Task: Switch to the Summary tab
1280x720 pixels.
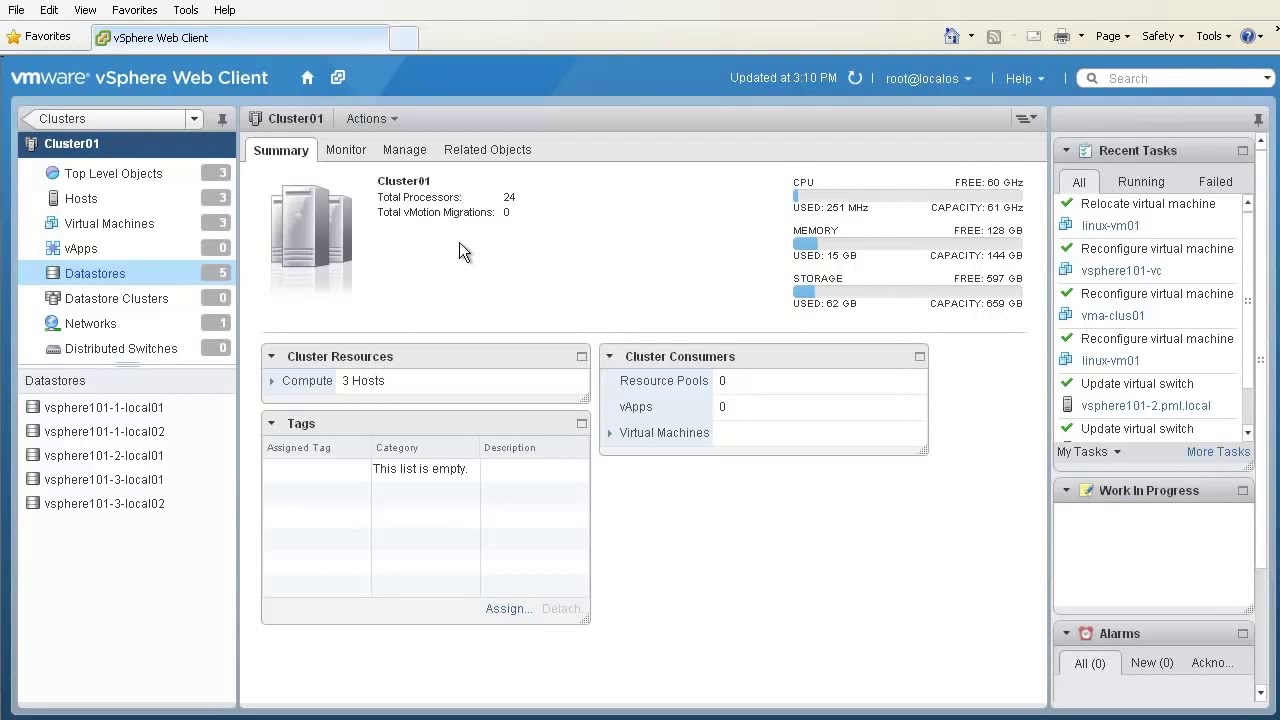Action: pos(281,150)
